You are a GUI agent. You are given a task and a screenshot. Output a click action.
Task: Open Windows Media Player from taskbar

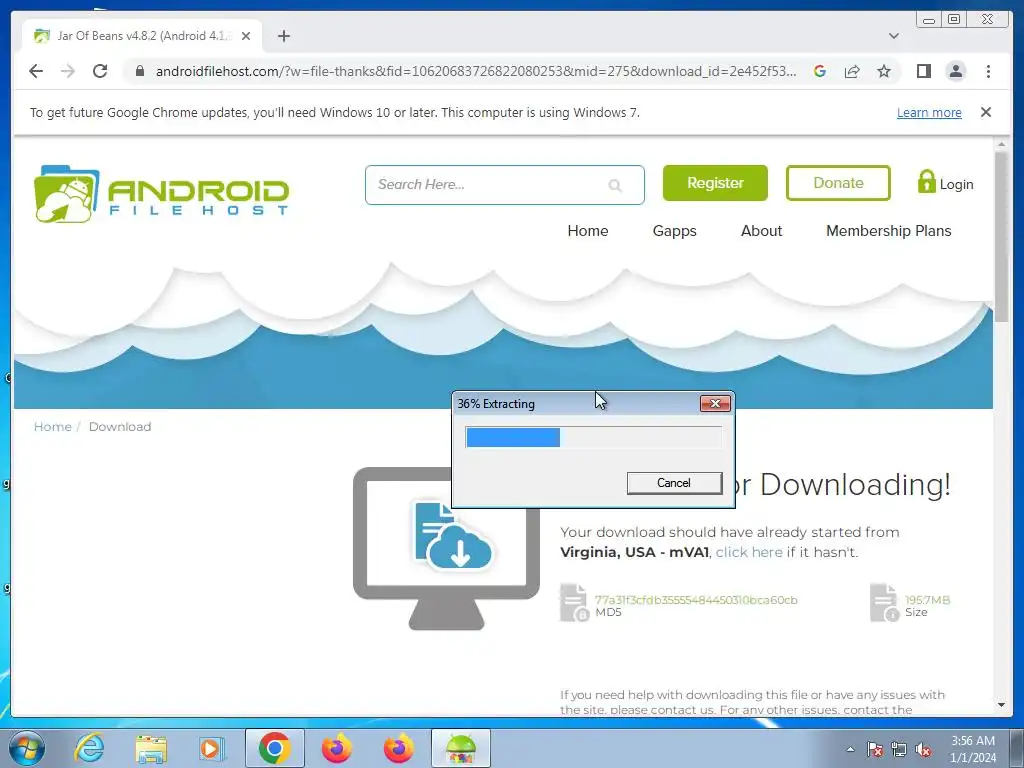click(x=212, y=748)
